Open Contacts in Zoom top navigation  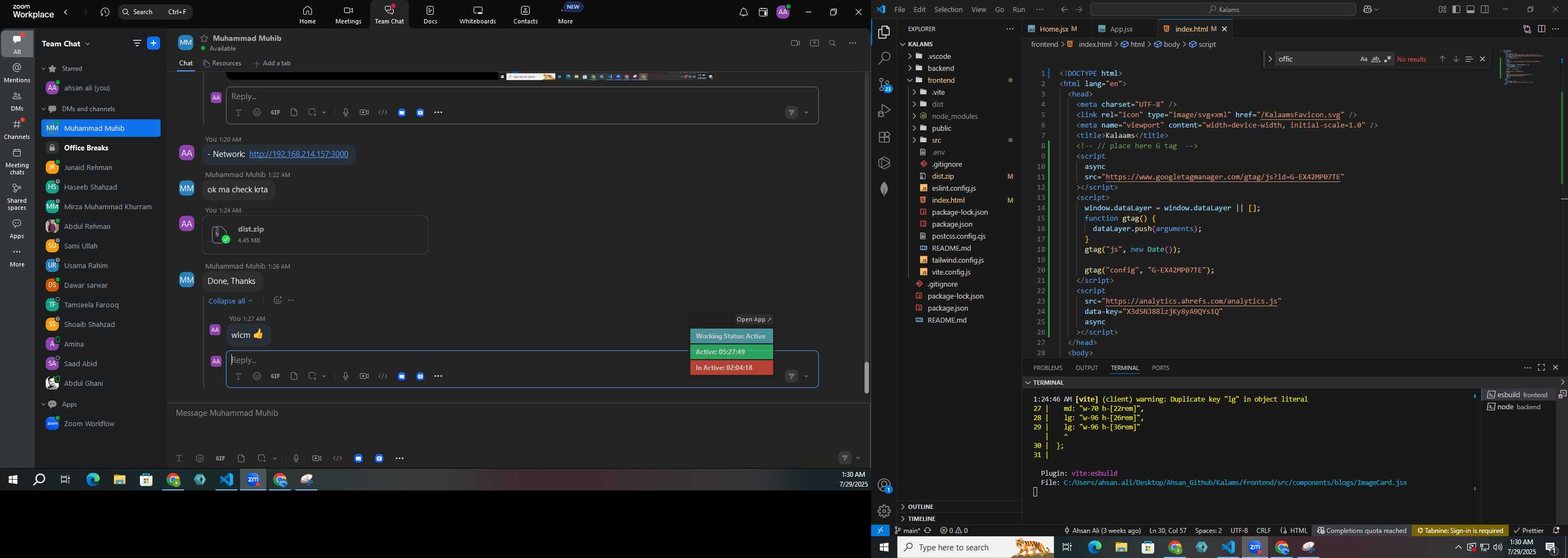pyautogui.click(x=525, y=15)
